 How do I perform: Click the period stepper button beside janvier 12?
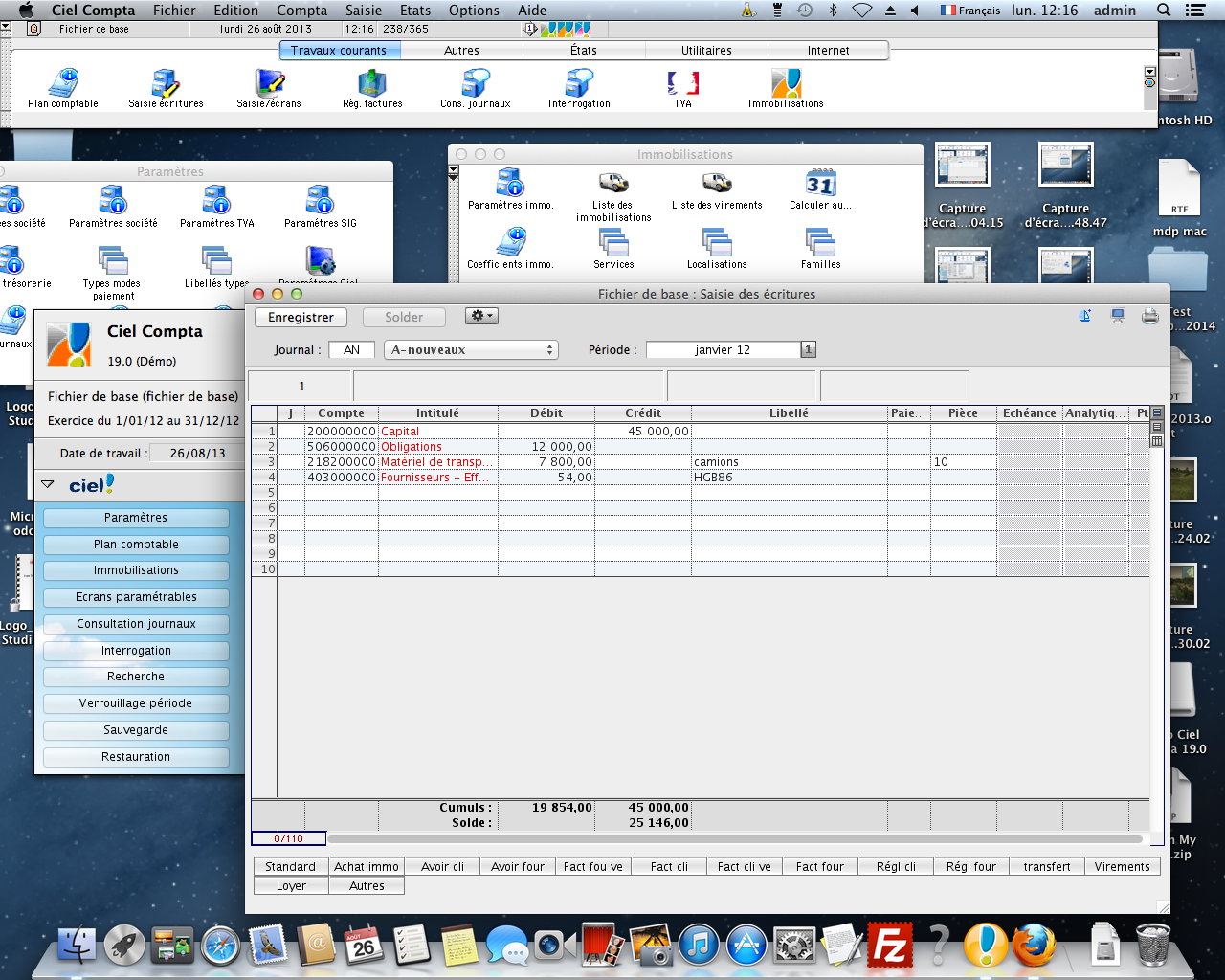(x=809, y=349)
